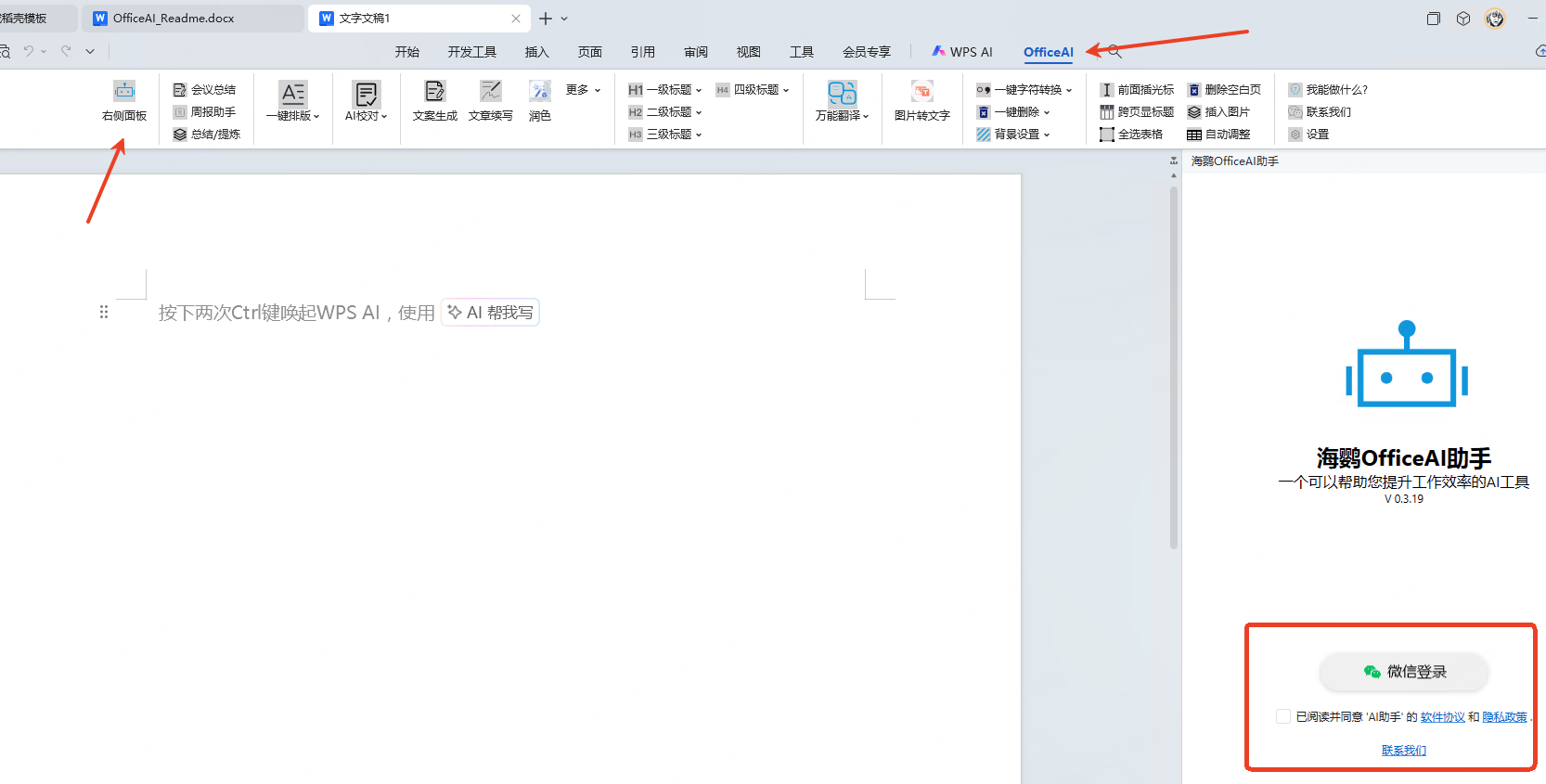Open the 更多 dropdown

[x=584, y=90]
